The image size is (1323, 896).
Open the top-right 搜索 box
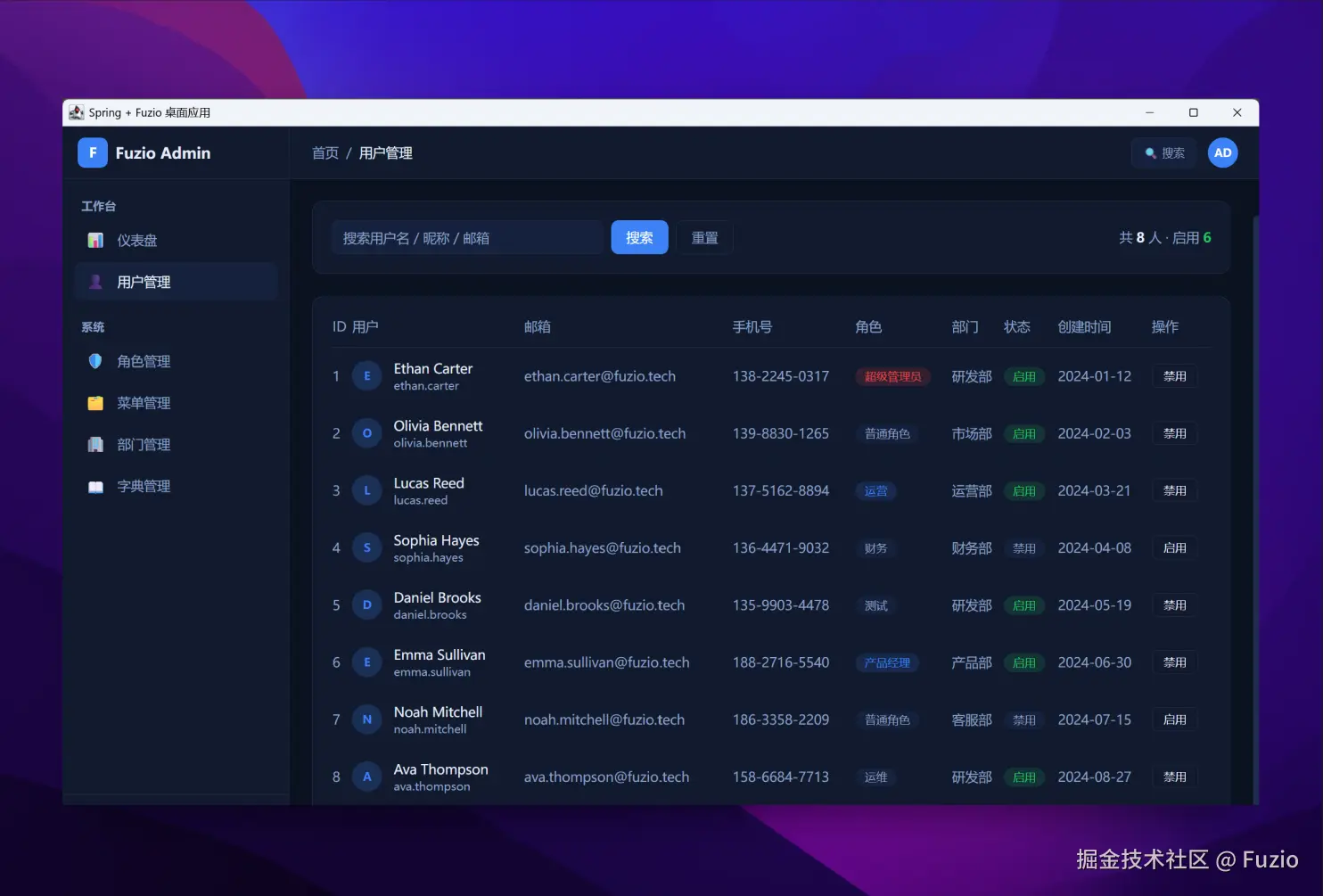click(1164, 153)
